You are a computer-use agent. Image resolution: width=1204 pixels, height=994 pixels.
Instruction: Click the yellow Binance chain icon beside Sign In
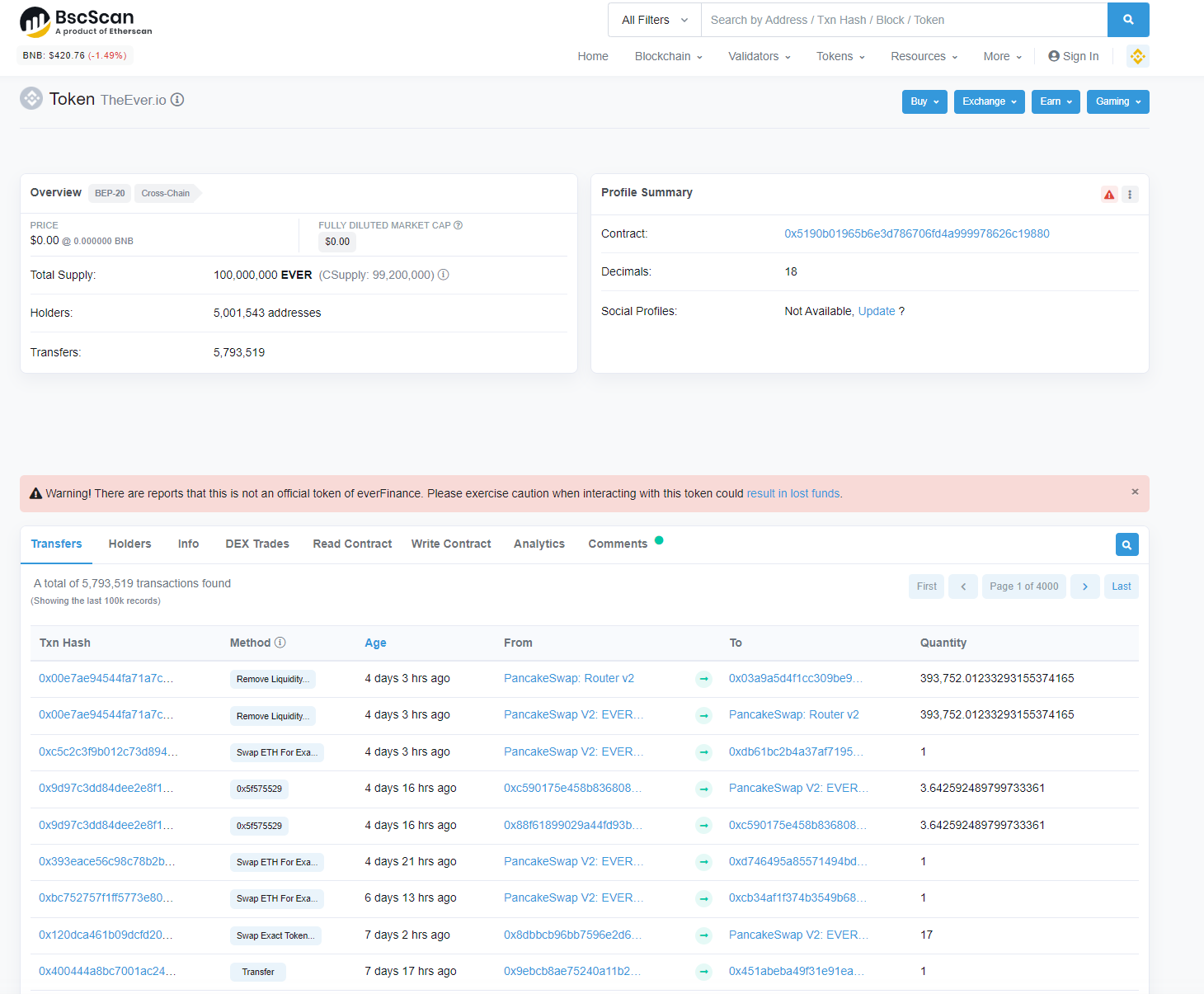(1138, 56)
